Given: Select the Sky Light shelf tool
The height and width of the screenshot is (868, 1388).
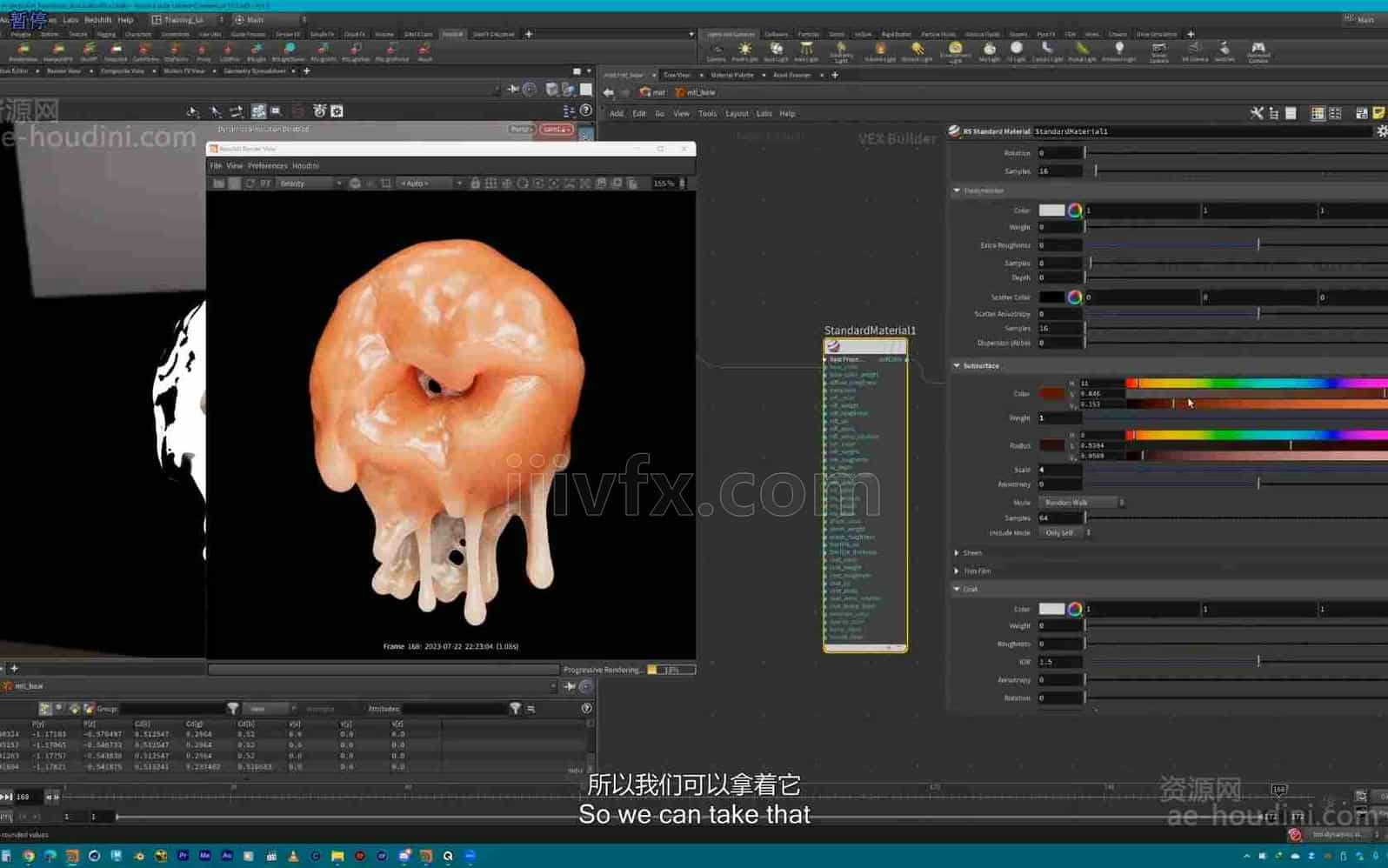Looking at the screenshot, I should pos(989,51).
